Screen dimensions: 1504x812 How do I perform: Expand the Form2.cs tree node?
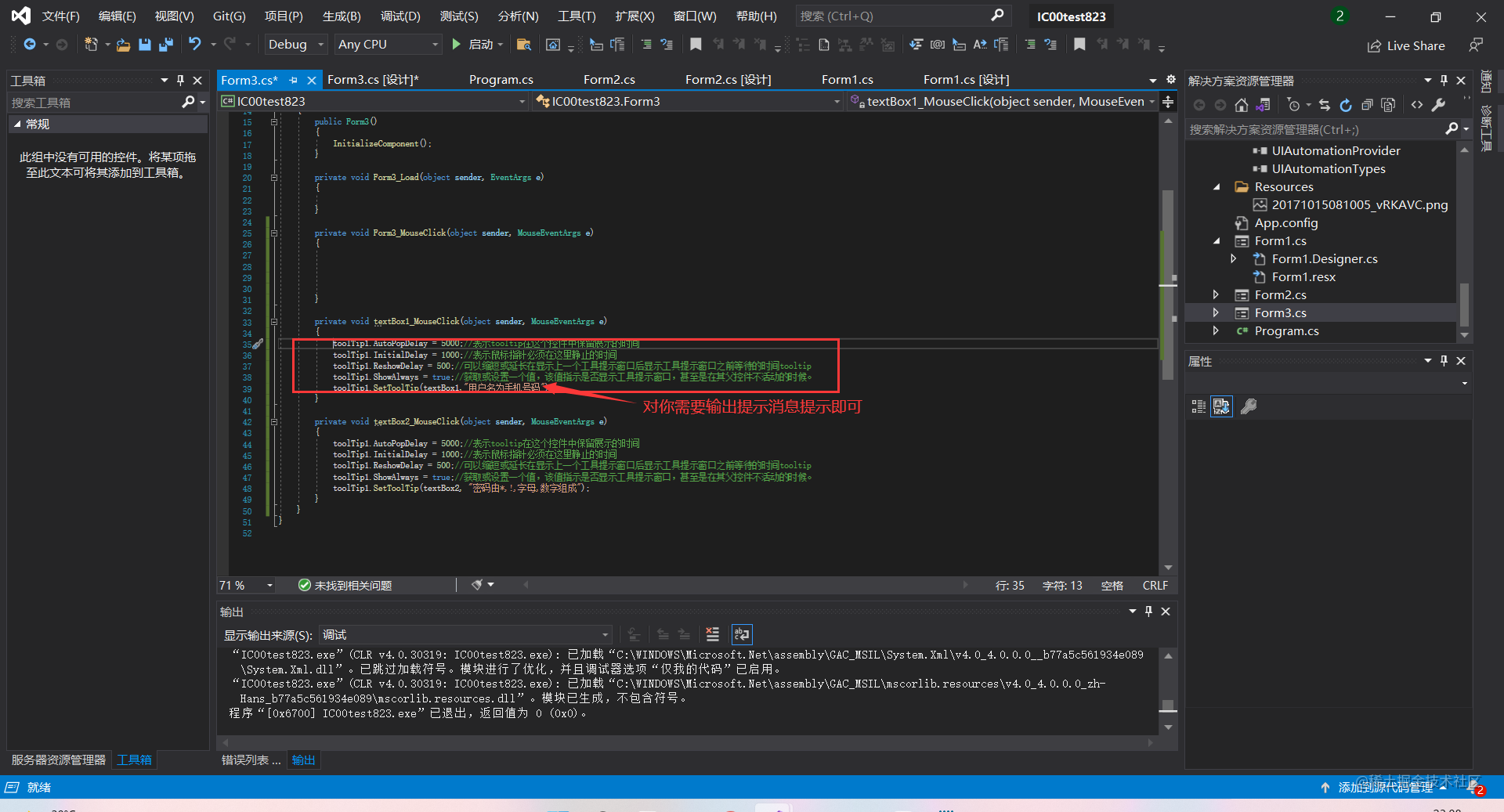[x=1216, y=294]
